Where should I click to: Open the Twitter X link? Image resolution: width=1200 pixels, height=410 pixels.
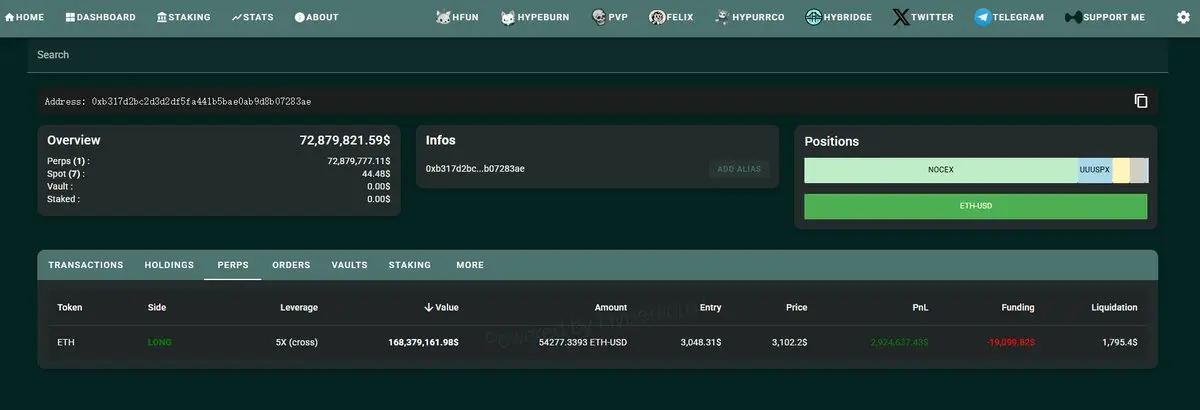tap(923, 17)
